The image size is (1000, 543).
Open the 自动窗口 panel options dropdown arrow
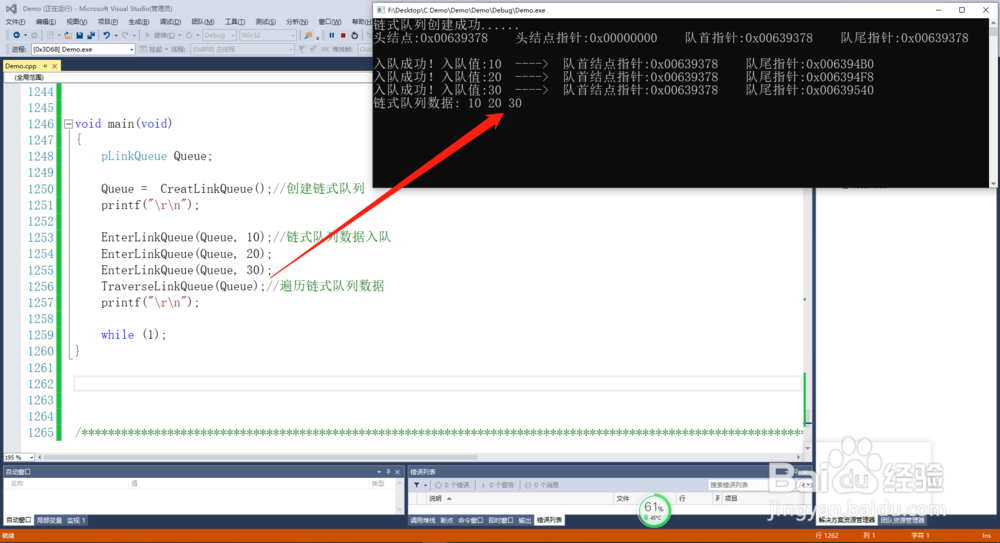[379, 472]
